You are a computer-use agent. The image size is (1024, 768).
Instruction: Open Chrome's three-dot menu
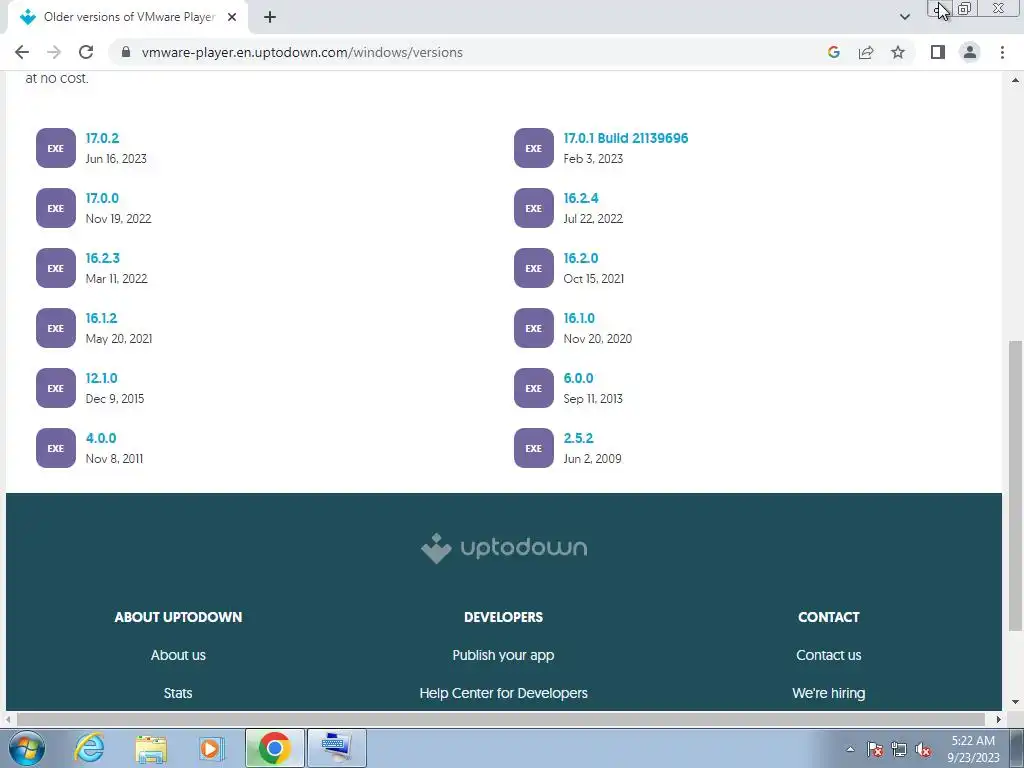1002,52
